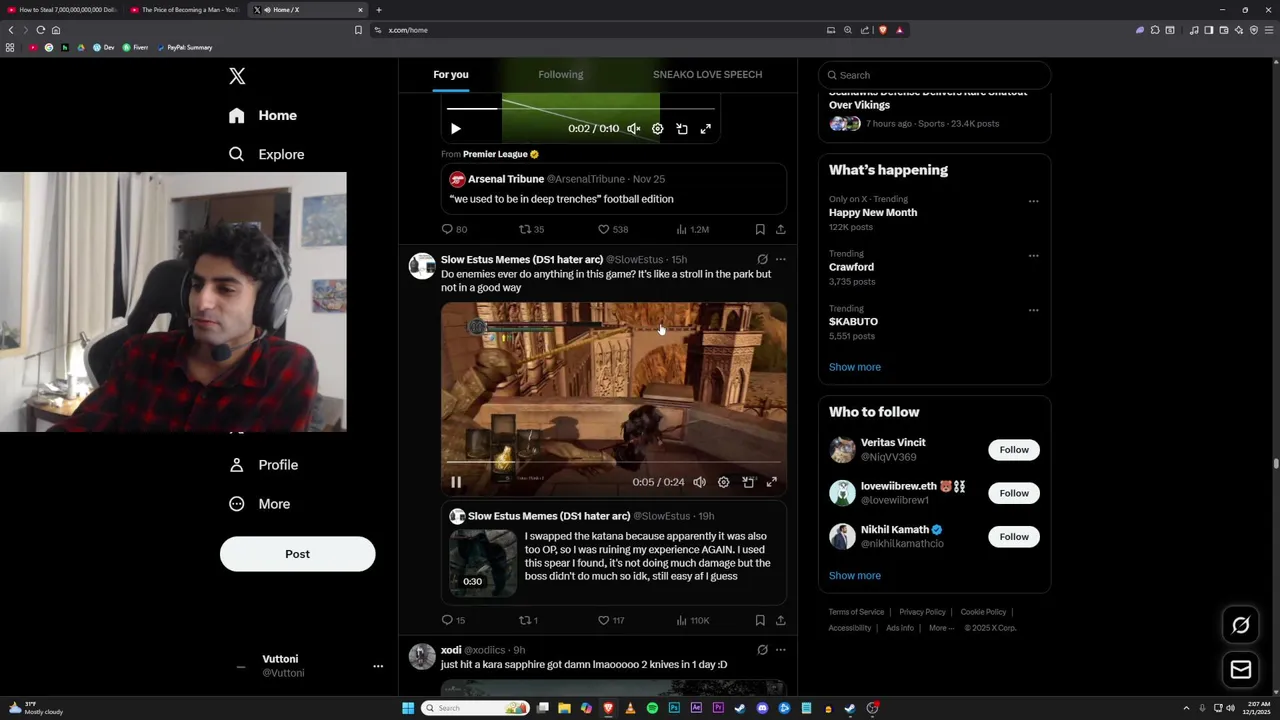This screenshot has height=720, width=1280.
Task: Open the Messages floating button
Action: [1241, 670]
